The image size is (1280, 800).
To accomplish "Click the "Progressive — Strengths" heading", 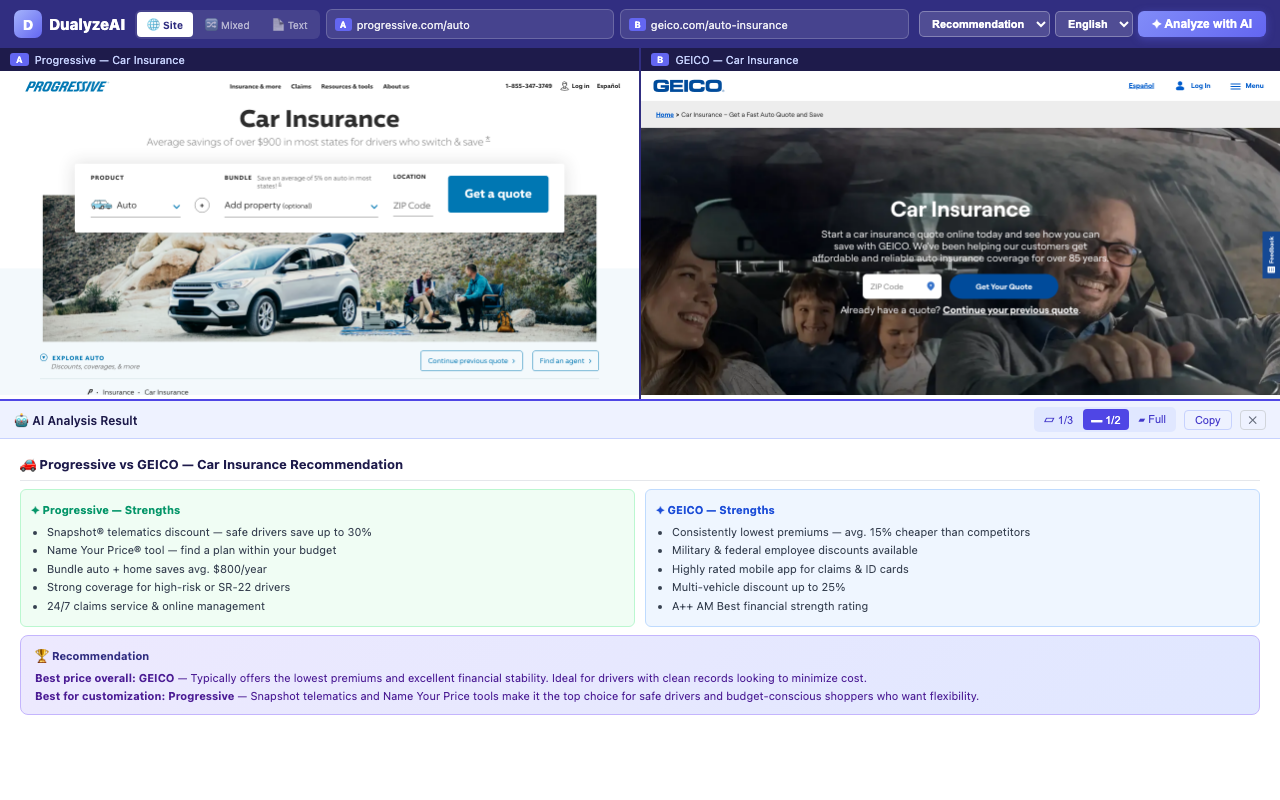I will coord(105,510).
